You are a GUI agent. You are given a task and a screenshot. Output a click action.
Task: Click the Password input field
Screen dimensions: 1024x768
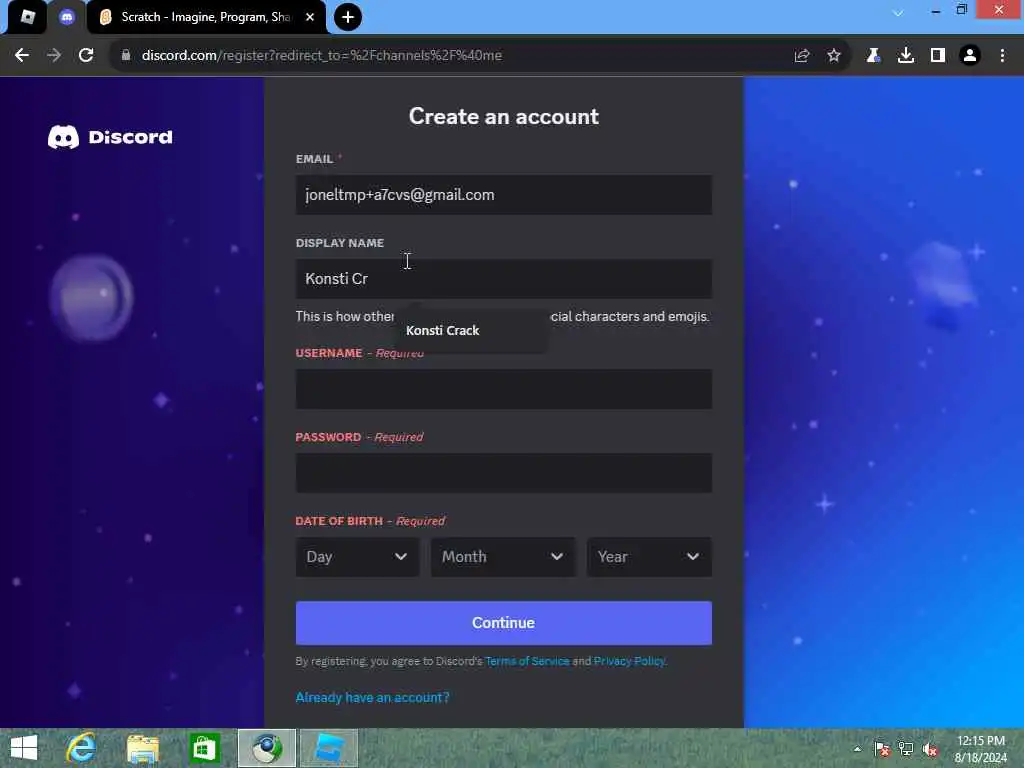click(504, 473)
